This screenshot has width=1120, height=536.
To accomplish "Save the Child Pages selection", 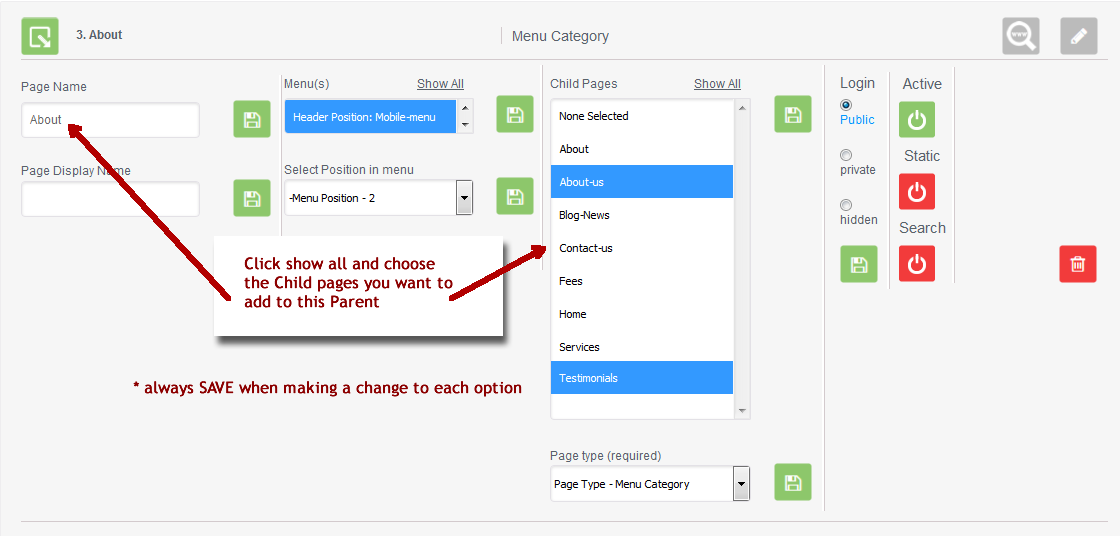I will click(792, 114).
